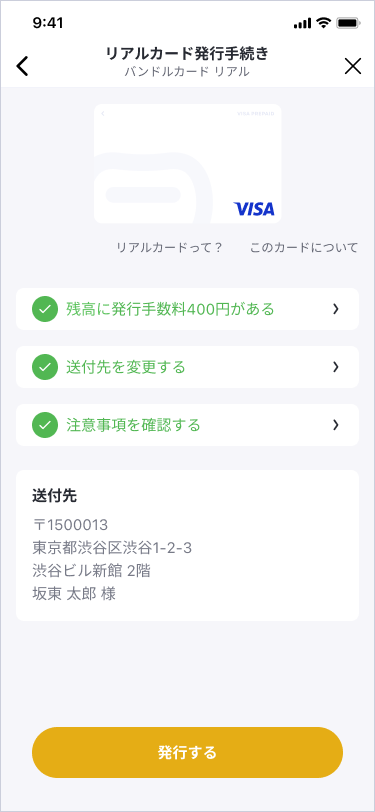Open the このカードについて link
The image size is (375, 812).
(304, 248)
